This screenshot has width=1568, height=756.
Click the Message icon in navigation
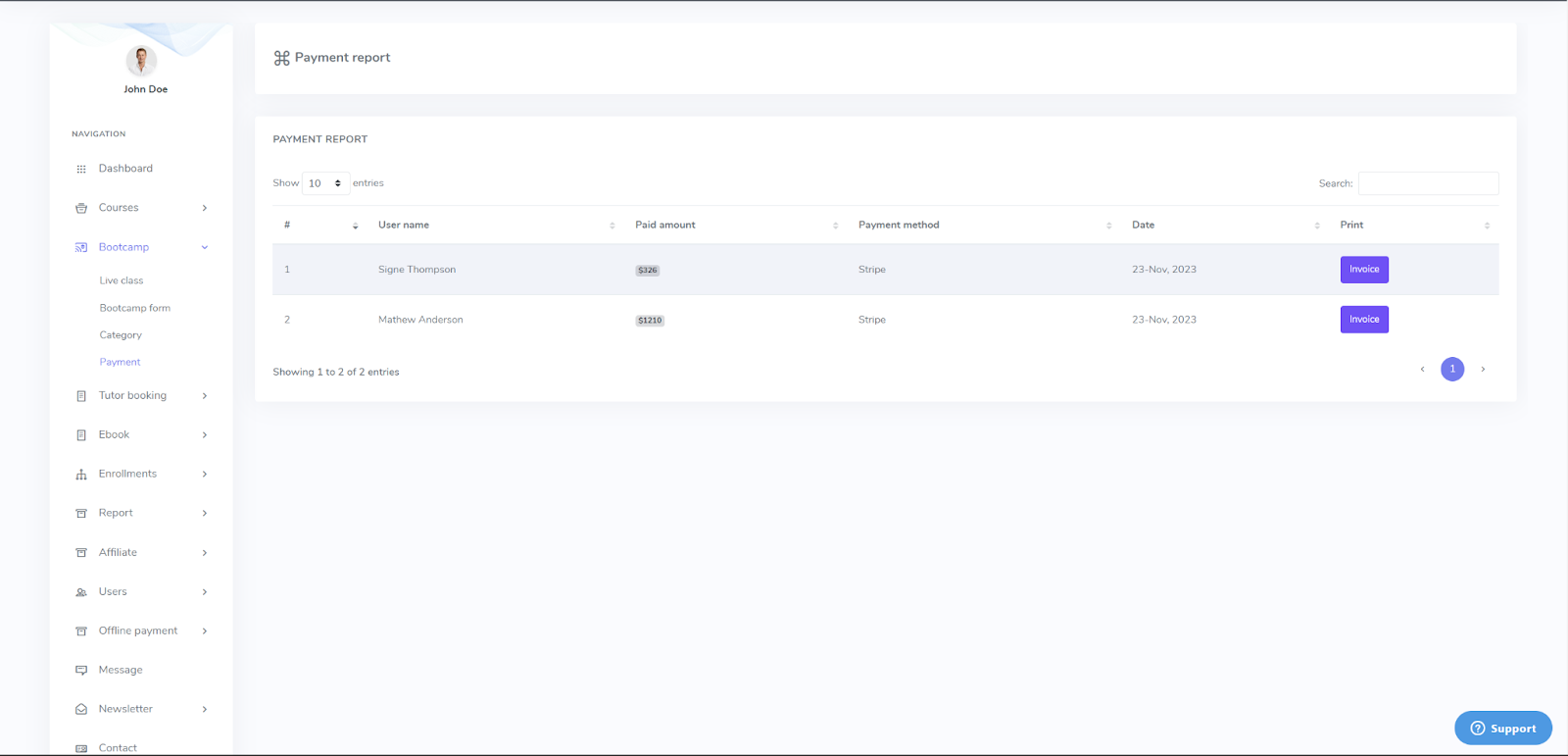click(81, 671)
